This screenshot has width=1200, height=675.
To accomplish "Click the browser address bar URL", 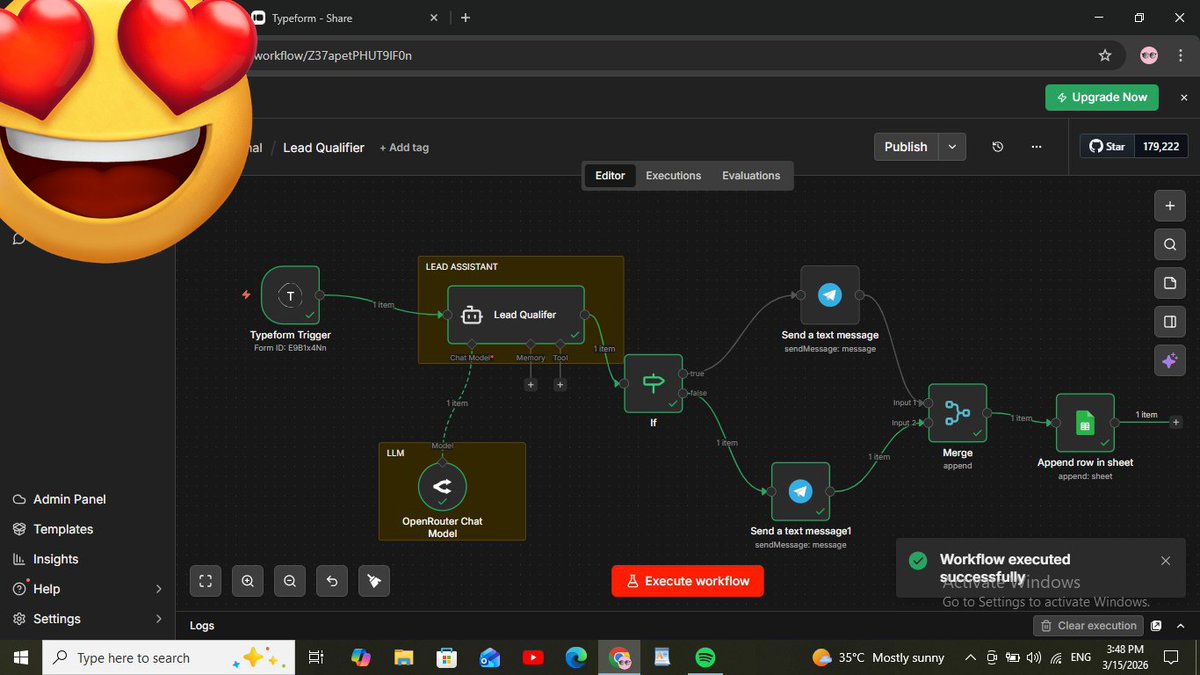I will 332,56.
